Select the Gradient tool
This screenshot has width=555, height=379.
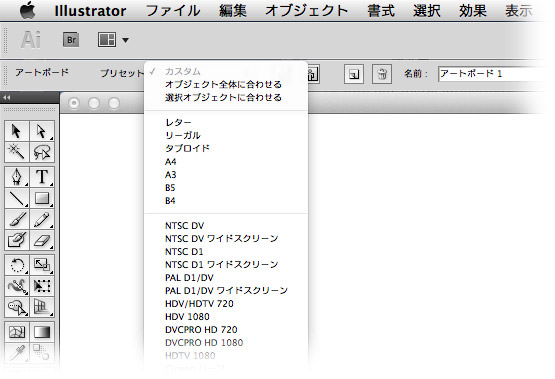pos(42,332)
